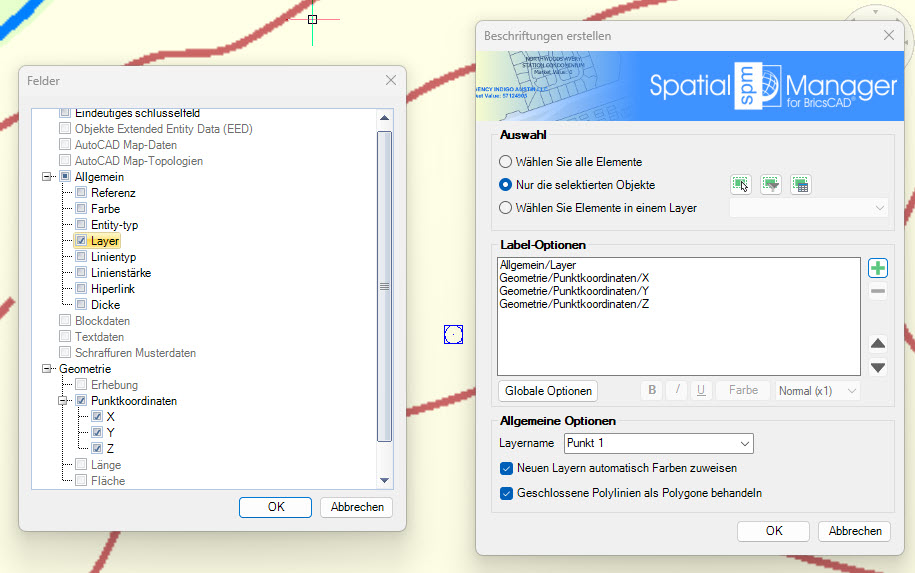Select 'Wählen Sie alle Elemente' radio option
Viewport: 915px width, 573px height.
(x=505, y=161)
